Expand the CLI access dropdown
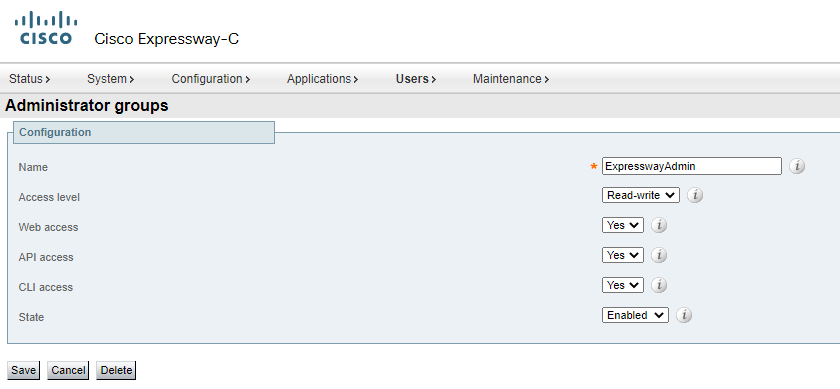This screenshot has height=389, width=840. (x=622, y=286)
